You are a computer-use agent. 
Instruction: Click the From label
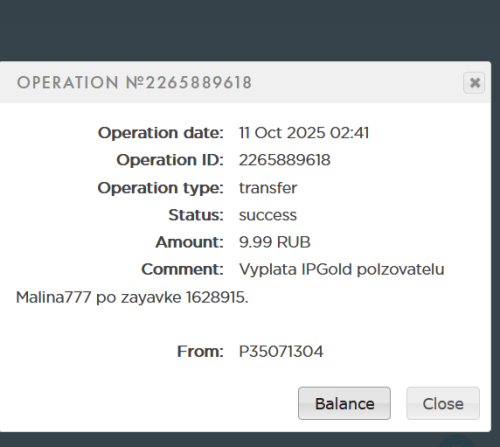200,351
